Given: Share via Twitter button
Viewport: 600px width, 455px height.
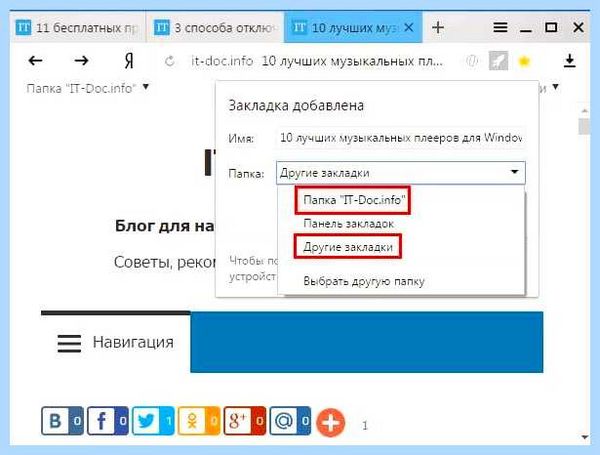Looking at the screenshot, I should 153,421.
